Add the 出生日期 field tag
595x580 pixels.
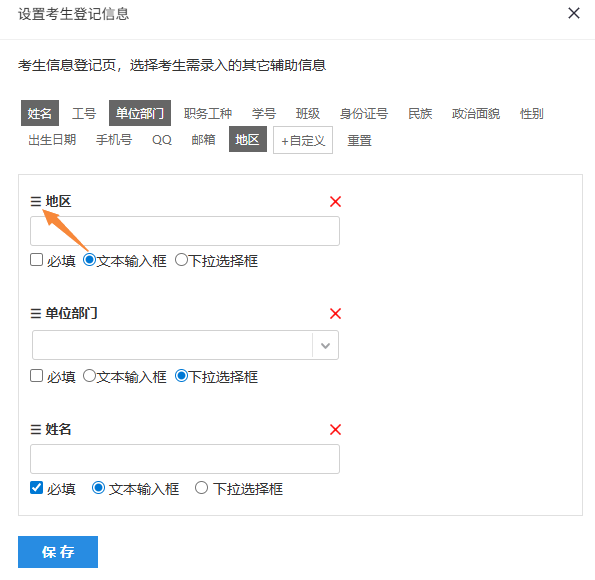(52, 139)
